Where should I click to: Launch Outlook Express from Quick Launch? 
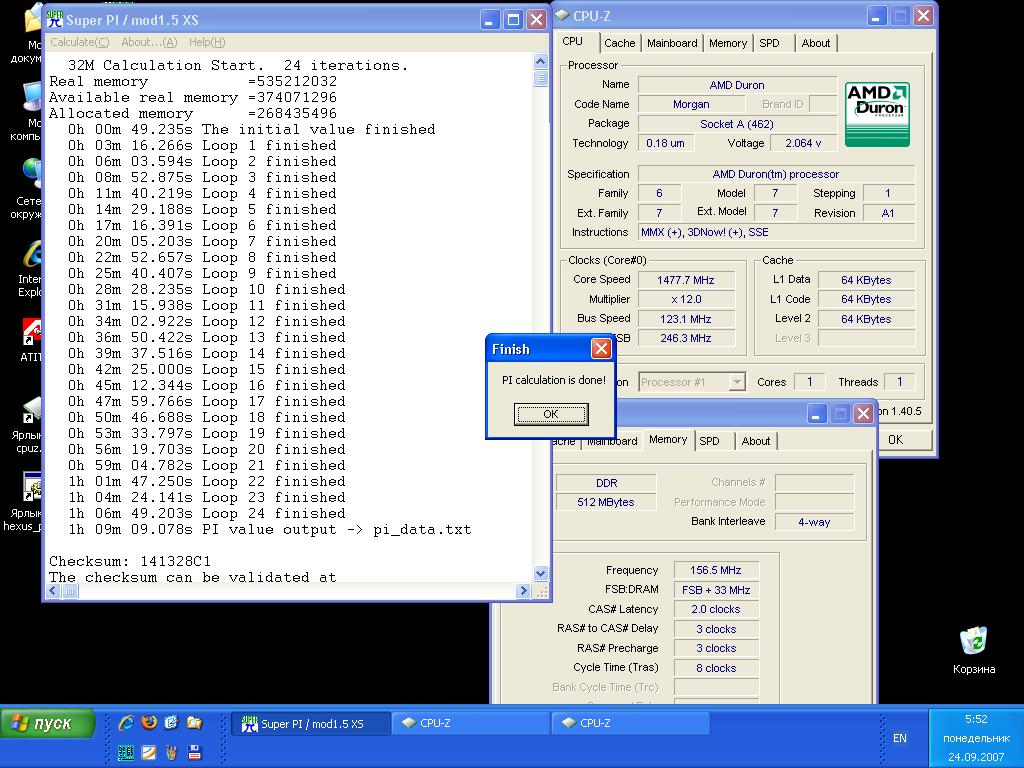pyautogui.click(x=171, y=722)
